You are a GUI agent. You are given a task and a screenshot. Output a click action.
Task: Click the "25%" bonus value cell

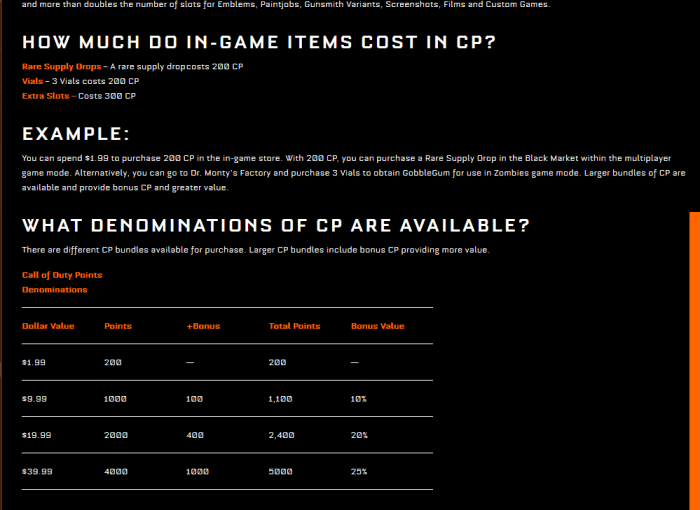pos(359,471)
